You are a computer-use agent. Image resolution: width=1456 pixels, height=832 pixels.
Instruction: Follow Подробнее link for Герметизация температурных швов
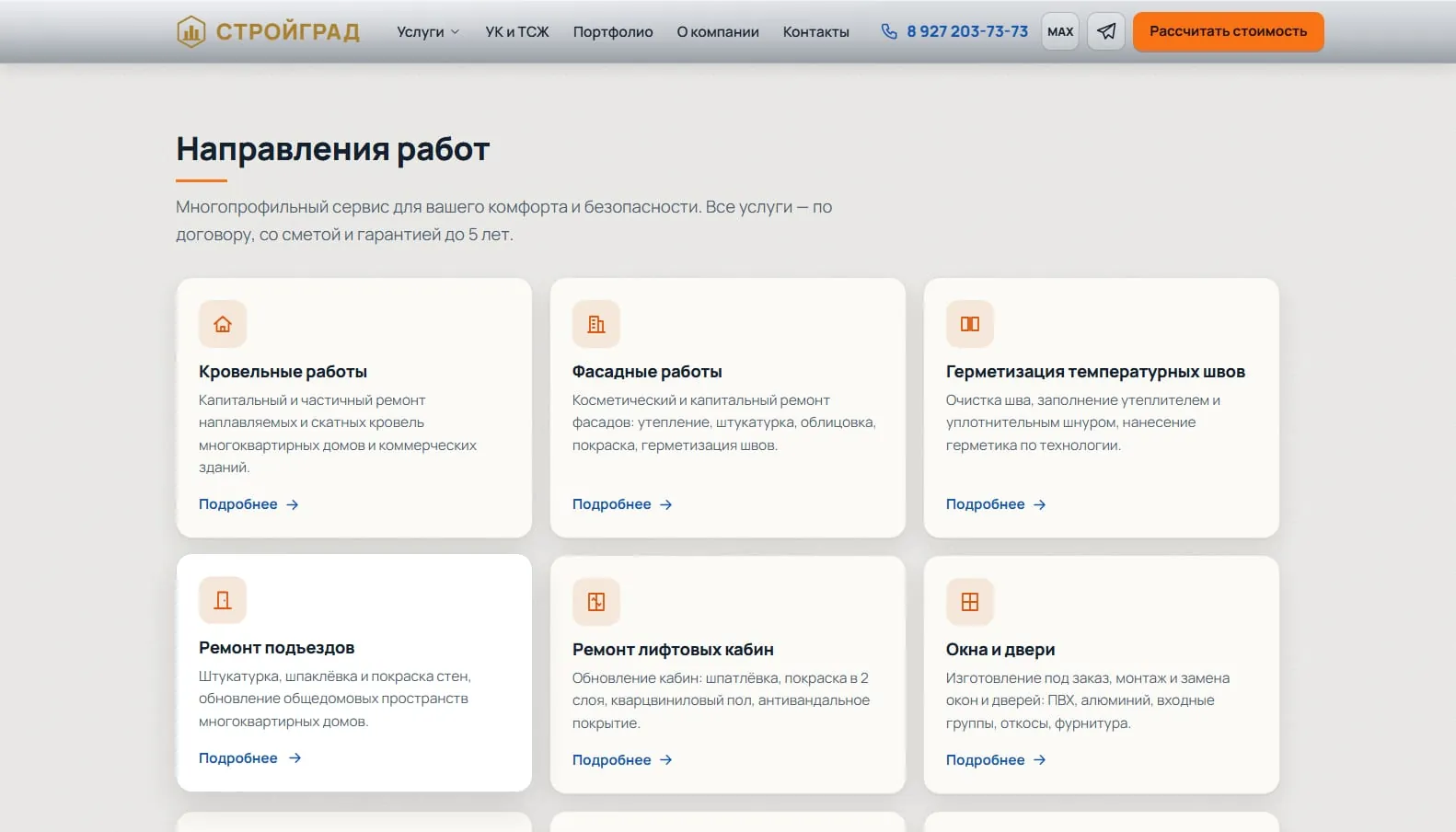click(x=996, y=504)
